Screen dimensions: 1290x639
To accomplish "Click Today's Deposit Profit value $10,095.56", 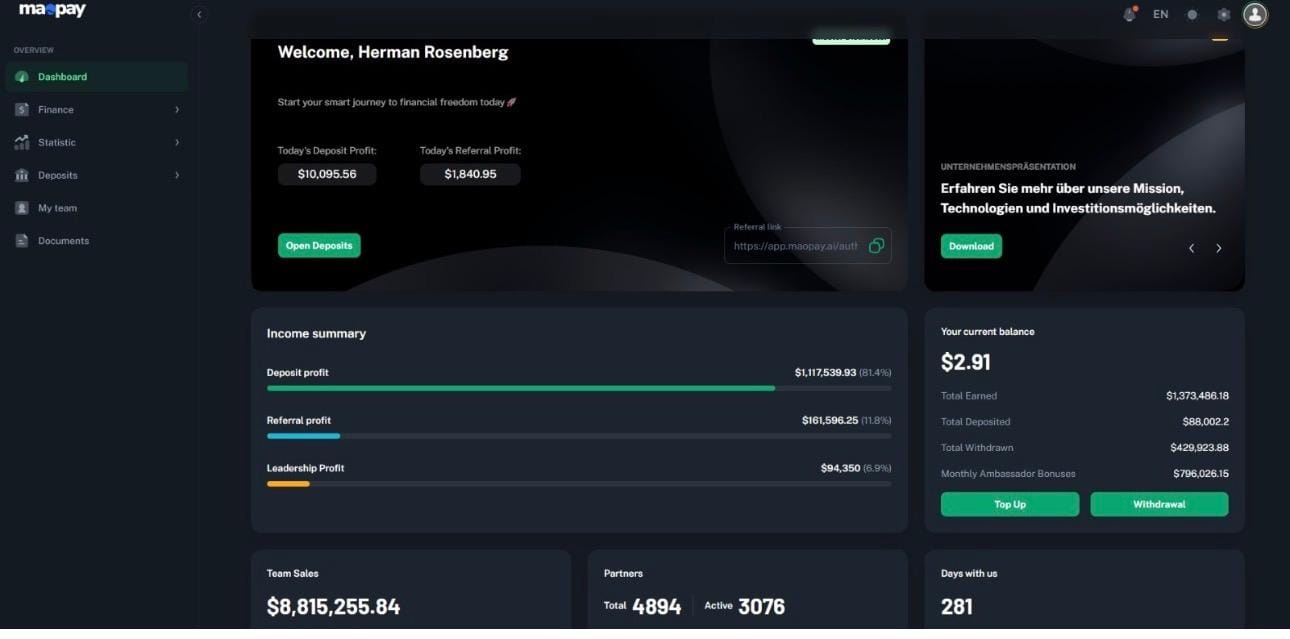I will point(327,174).
